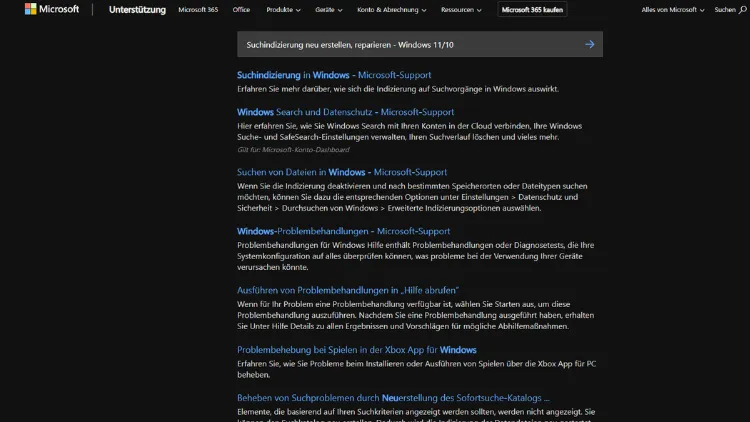Open Problembehebung bei Spielen in Xbox App
Screen dimensions: 750x422
pos(356,350)
